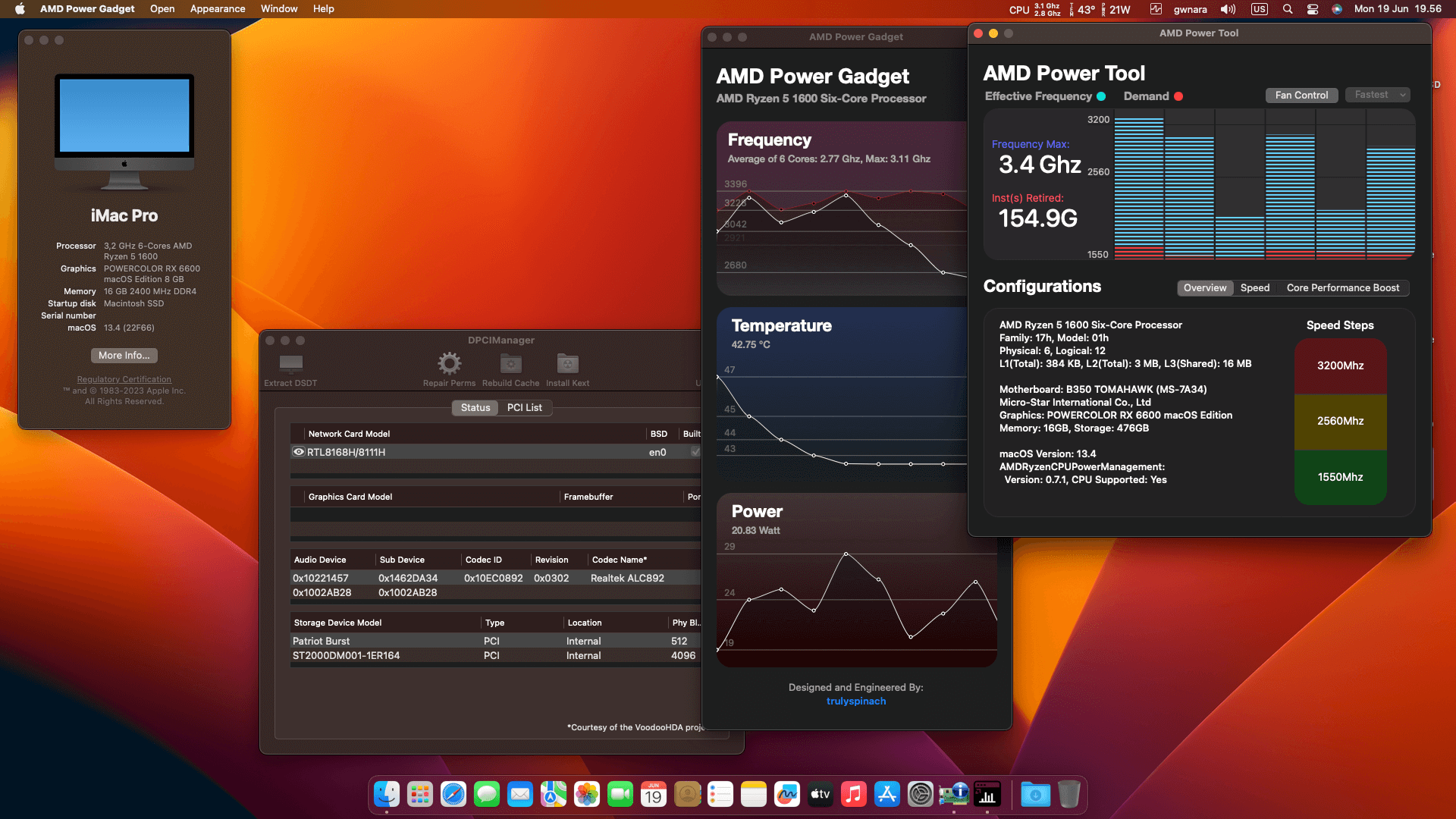Open the trulyspinach link
The image size is (1456, 819).
(x=856, y=701)
